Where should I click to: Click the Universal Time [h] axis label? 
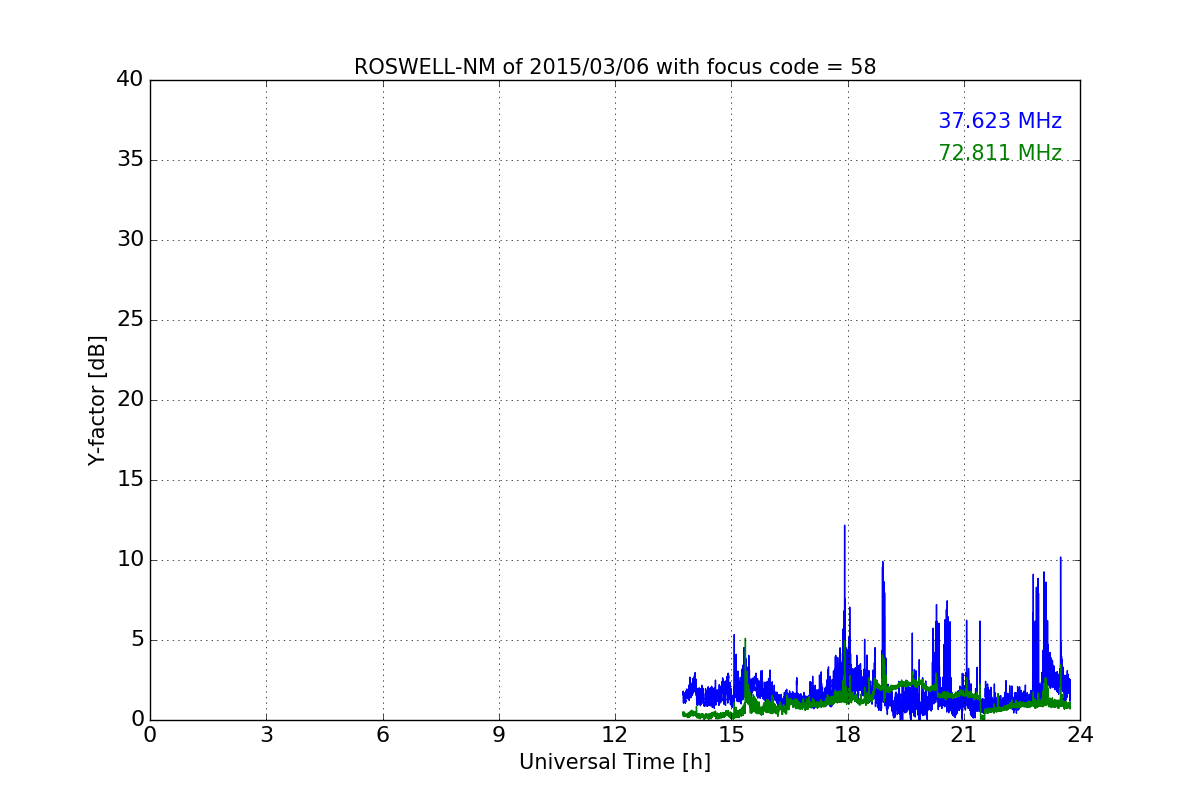[x=614, y=762]
